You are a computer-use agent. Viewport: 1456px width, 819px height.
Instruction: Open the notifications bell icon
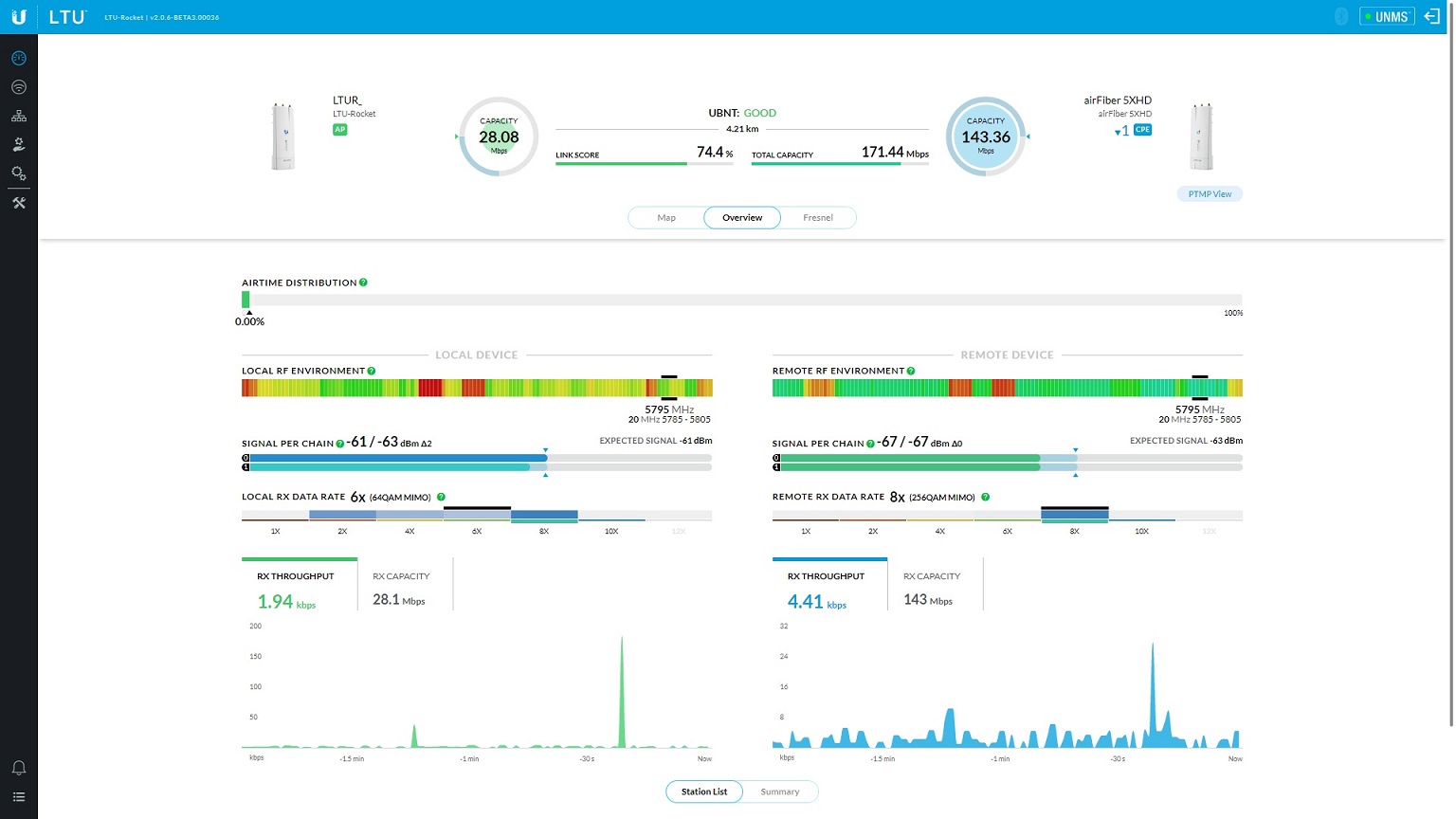tap(19, 768)
